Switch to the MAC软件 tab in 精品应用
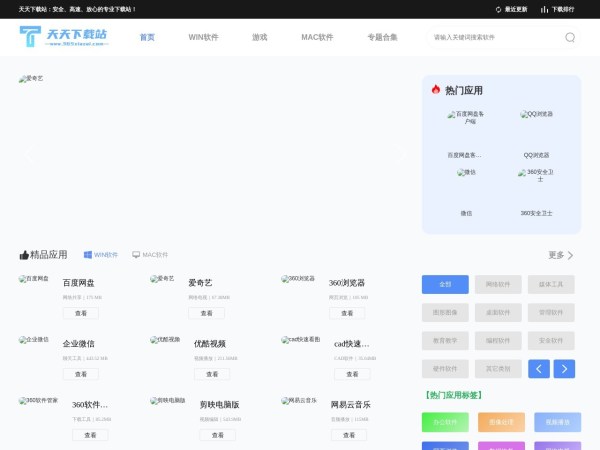The height and width of the screenshot is (450, 600). tap(150, 255)
